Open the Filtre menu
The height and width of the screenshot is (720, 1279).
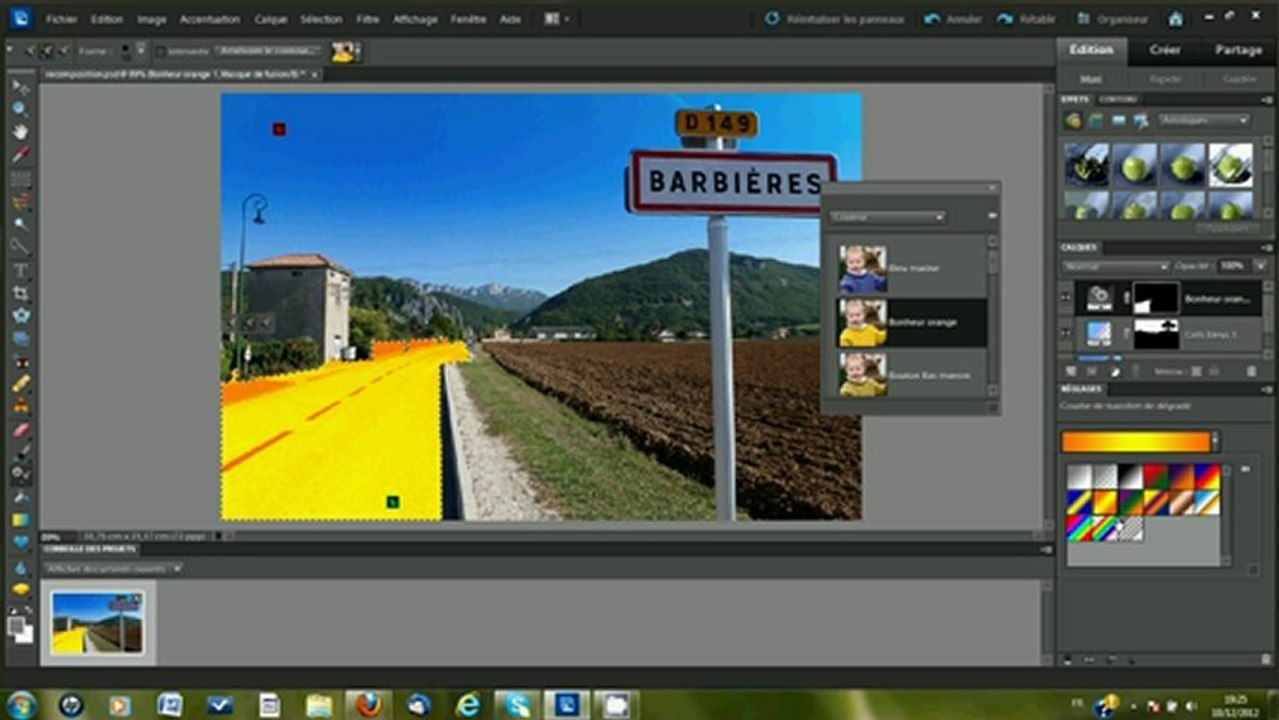tap(367, 19)
